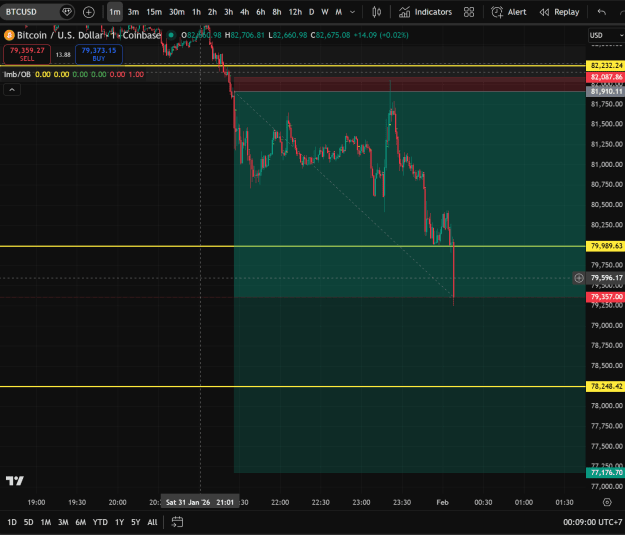Open the Indicators dialog
625x535 pixels.
(425, 12)
